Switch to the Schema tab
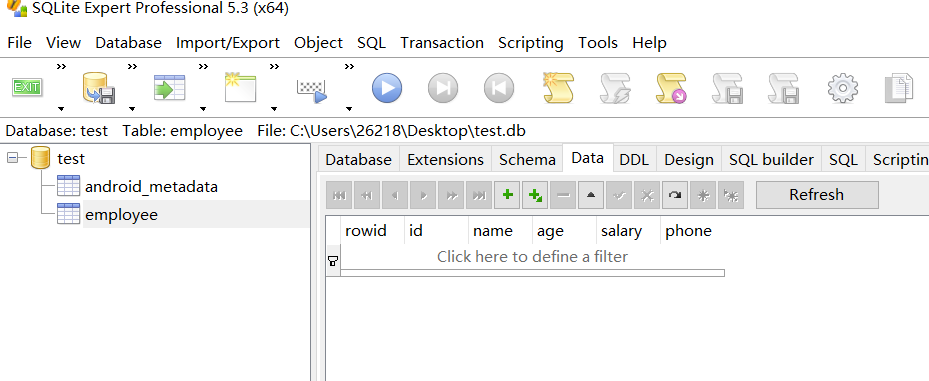929x381 pixels. (527, 159)
